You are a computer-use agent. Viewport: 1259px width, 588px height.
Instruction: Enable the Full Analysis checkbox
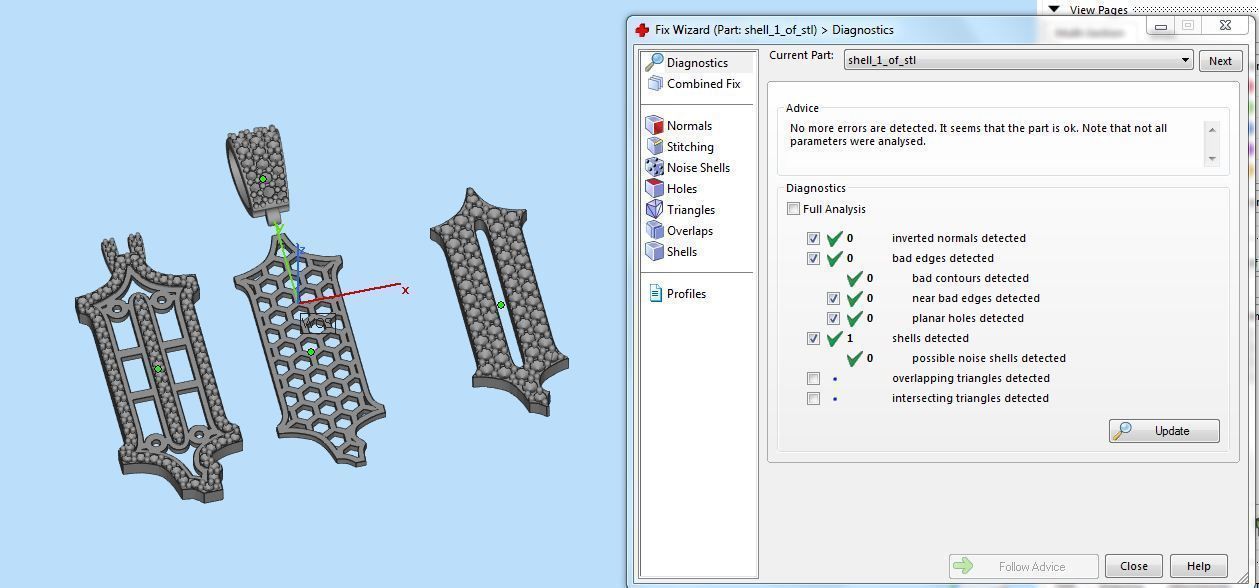point(793,209)
